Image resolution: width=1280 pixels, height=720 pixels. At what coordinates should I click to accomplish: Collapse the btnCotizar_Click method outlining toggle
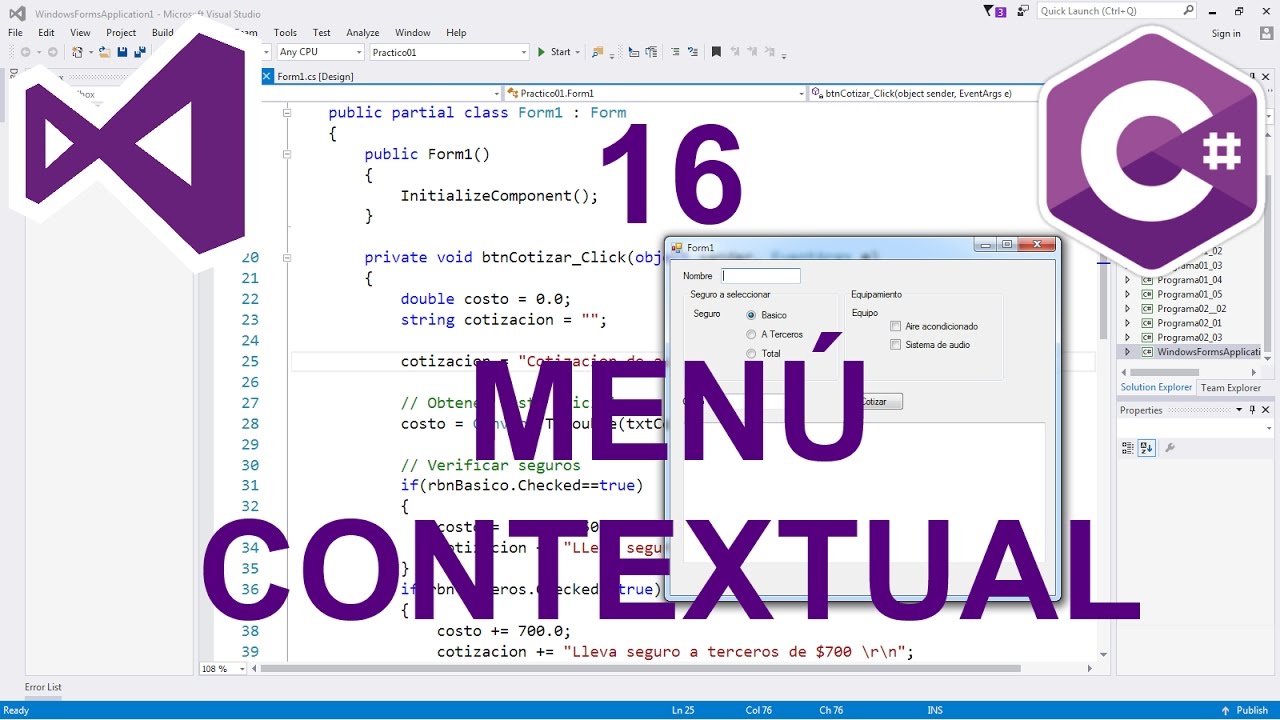tap(287, 257)
